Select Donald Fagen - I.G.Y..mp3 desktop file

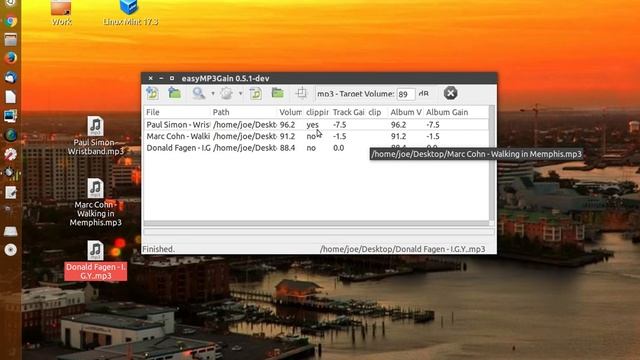point(96,261)
